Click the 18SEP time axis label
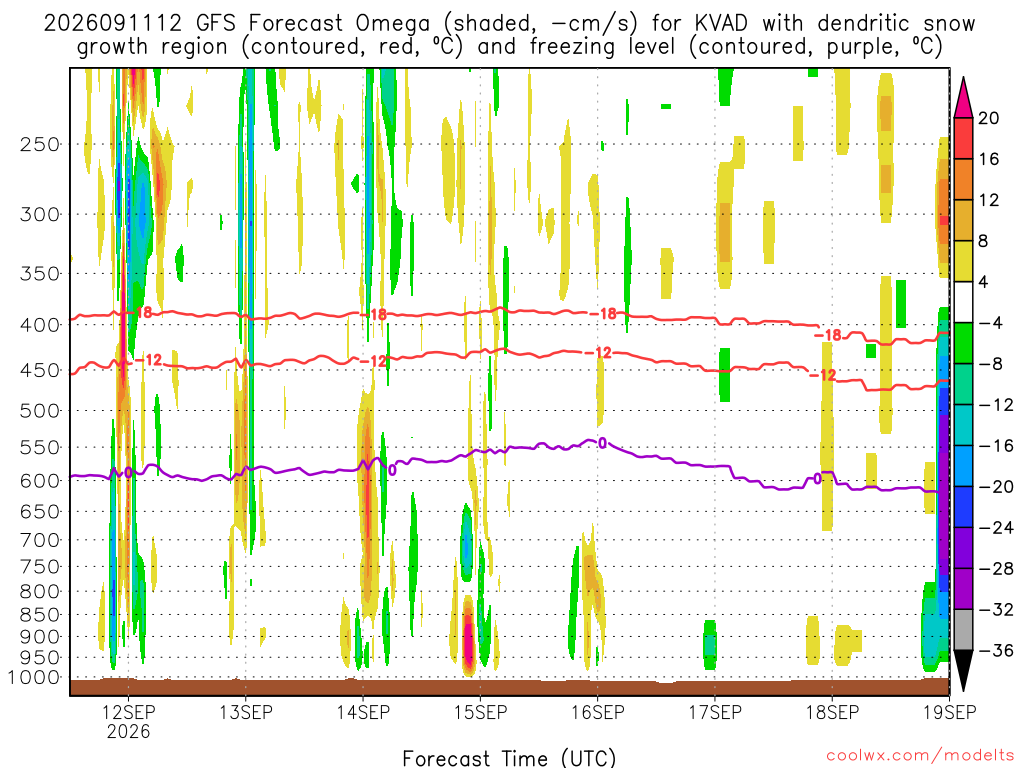Screen dimensions: 1024x768 point(832,712)
